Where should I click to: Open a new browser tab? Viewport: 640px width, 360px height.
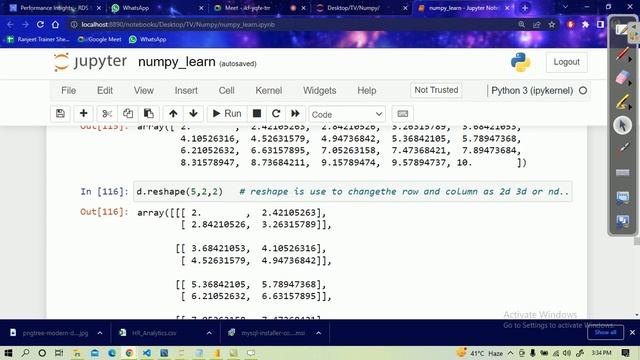coord(525,8)
